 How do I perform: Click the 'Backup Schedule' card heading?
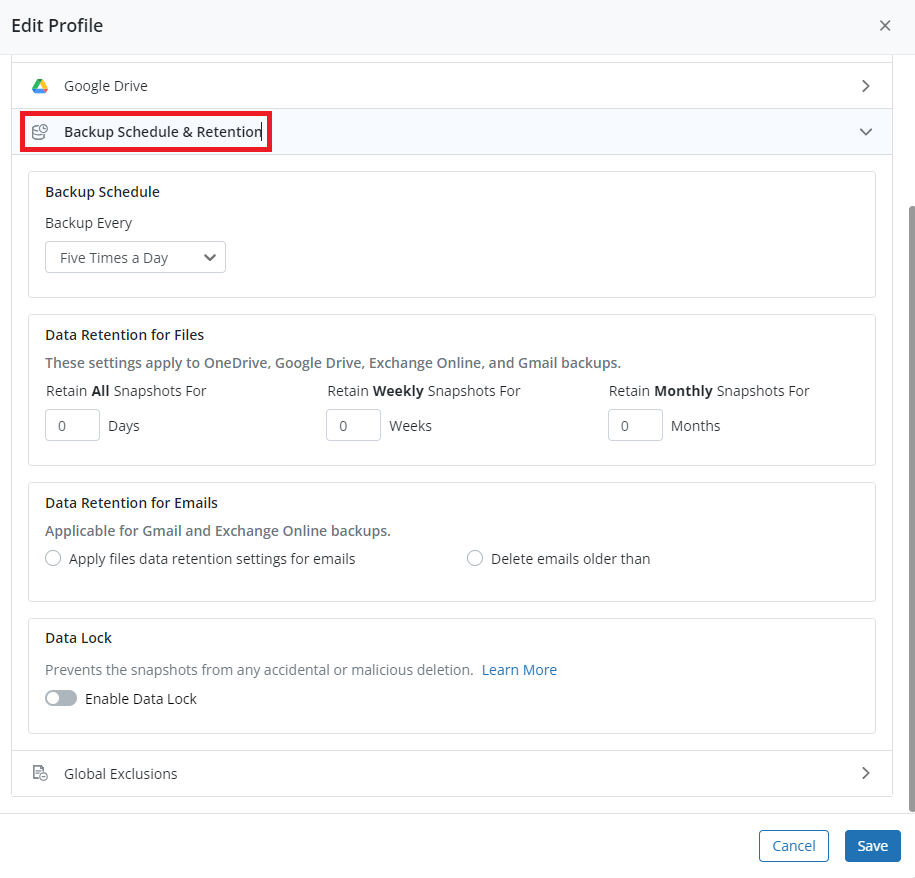point(103,192)
